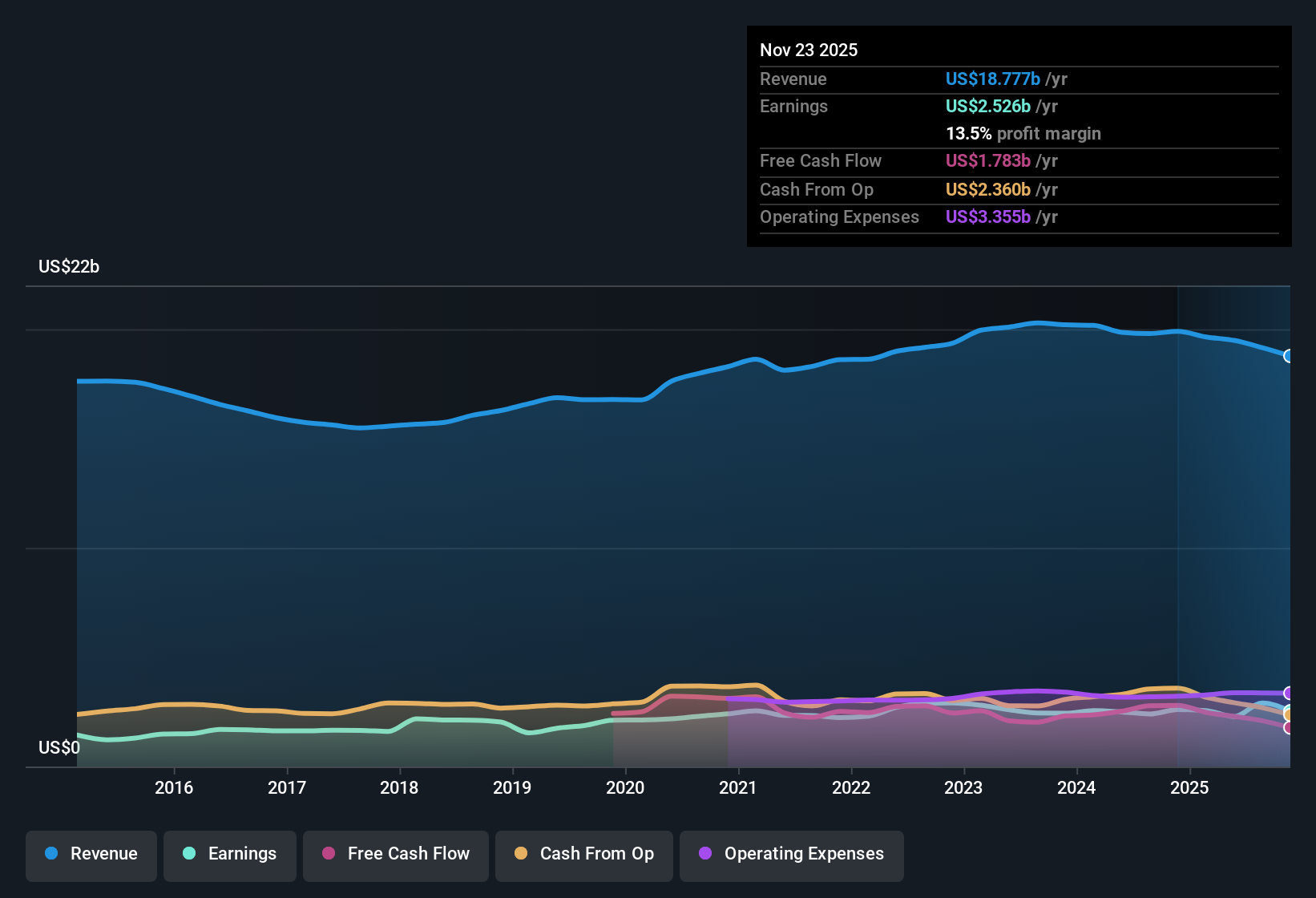
Task: Select the 2025 mark on the timeline
Action: 1191,788
